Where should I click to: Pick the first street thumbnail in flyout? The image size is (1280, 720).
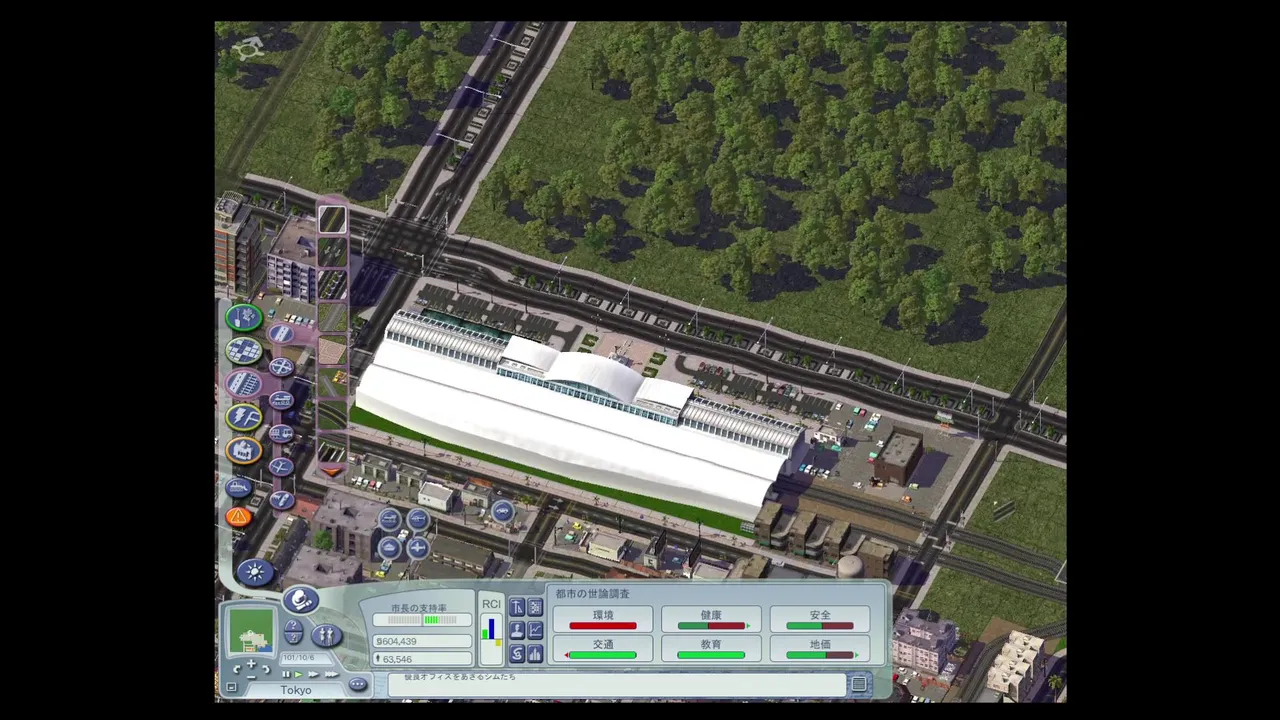[332, 220]
